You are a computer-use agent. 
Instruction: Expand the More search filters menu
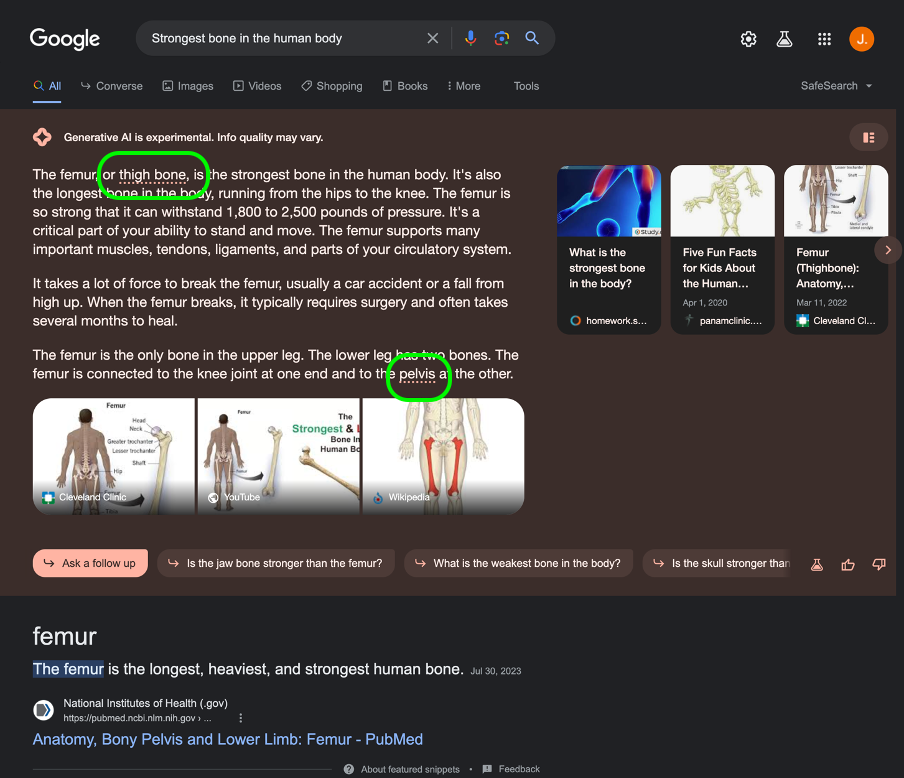464,86
